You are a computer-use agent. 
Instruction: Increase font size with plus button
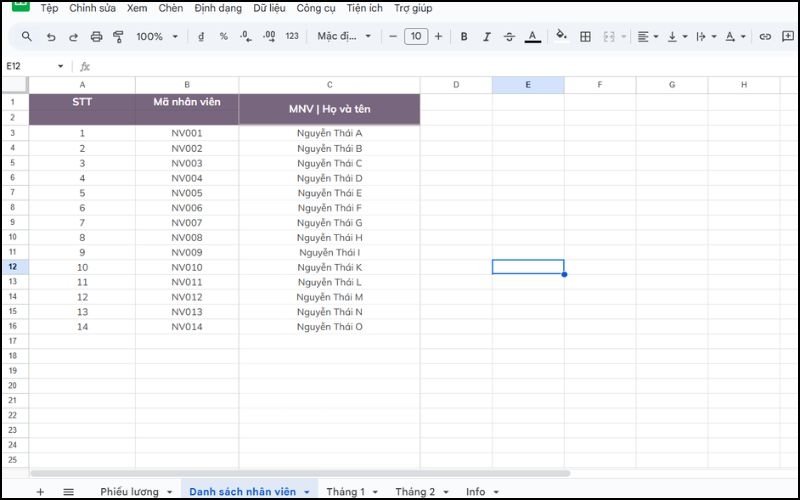[438, 37]
